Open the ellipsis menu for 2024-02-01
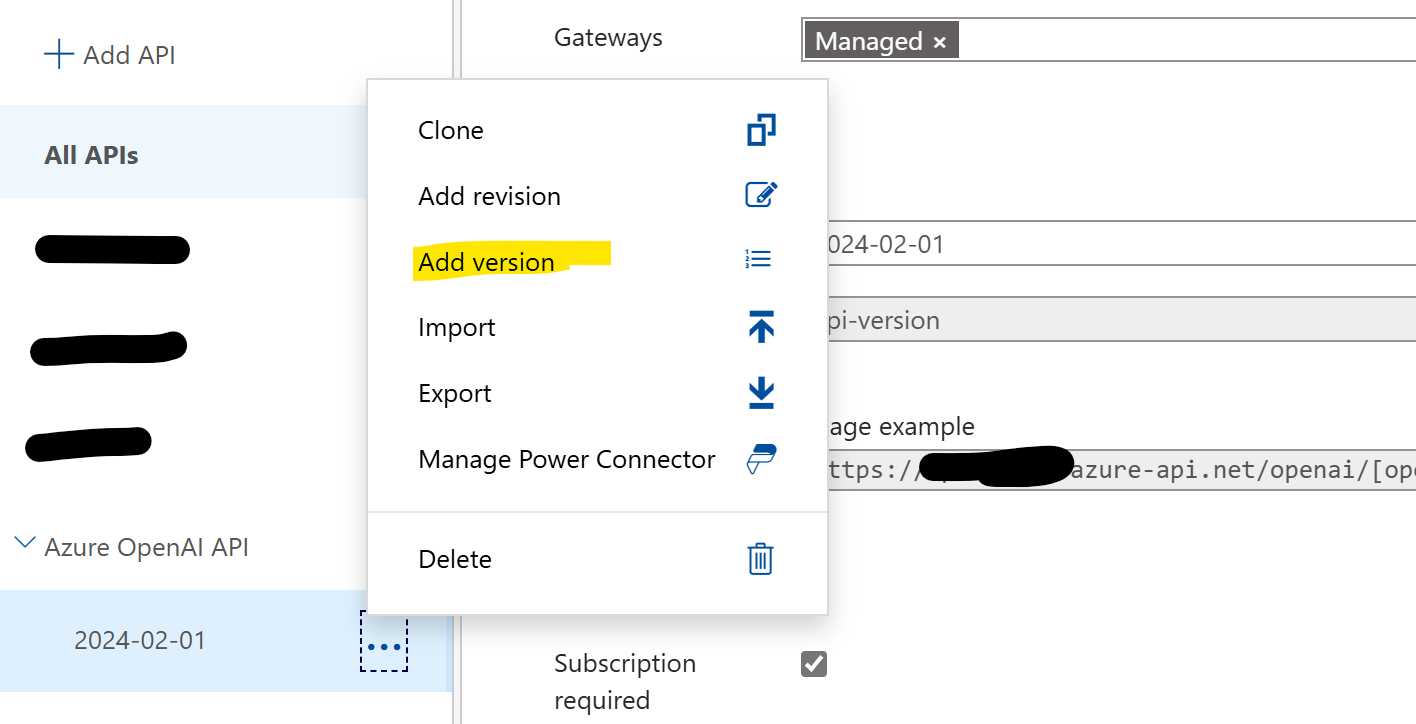Screen dimensions: 1416x724 click(384, 641)
